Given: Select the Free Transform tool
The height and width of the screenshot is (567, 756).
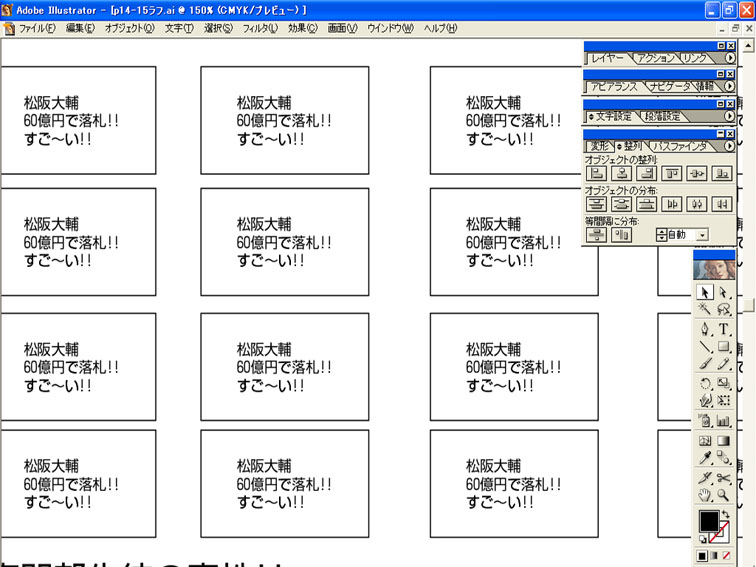Looking at the screenshot, I should tap(723, 401).
